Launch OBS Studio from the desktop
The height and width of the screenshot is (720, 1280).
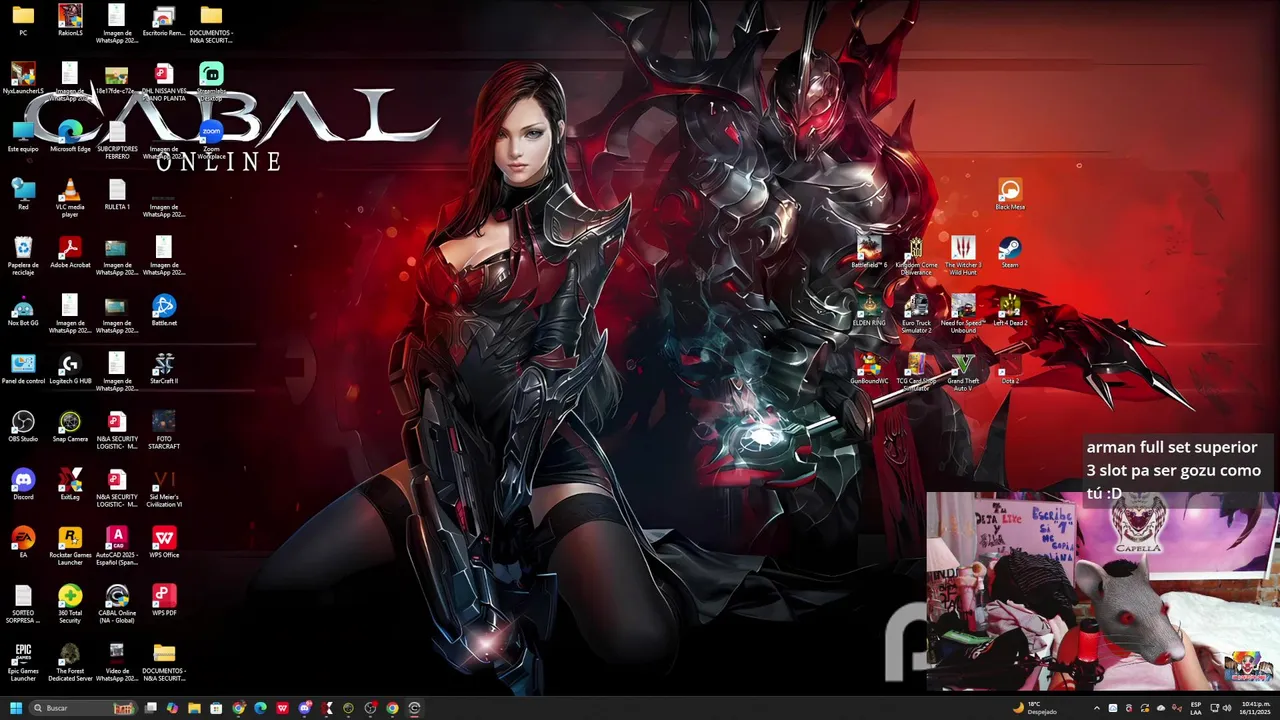[x=23, y=426]
